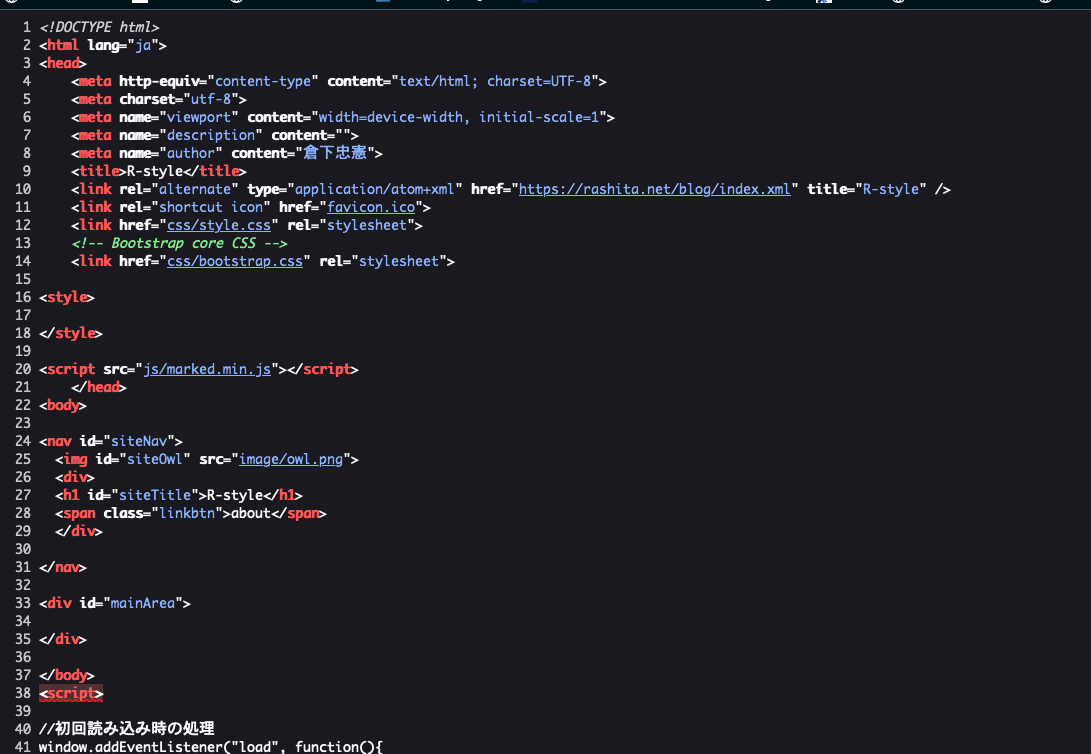Click line number 33 in the gutter

[x=23, y=603]
